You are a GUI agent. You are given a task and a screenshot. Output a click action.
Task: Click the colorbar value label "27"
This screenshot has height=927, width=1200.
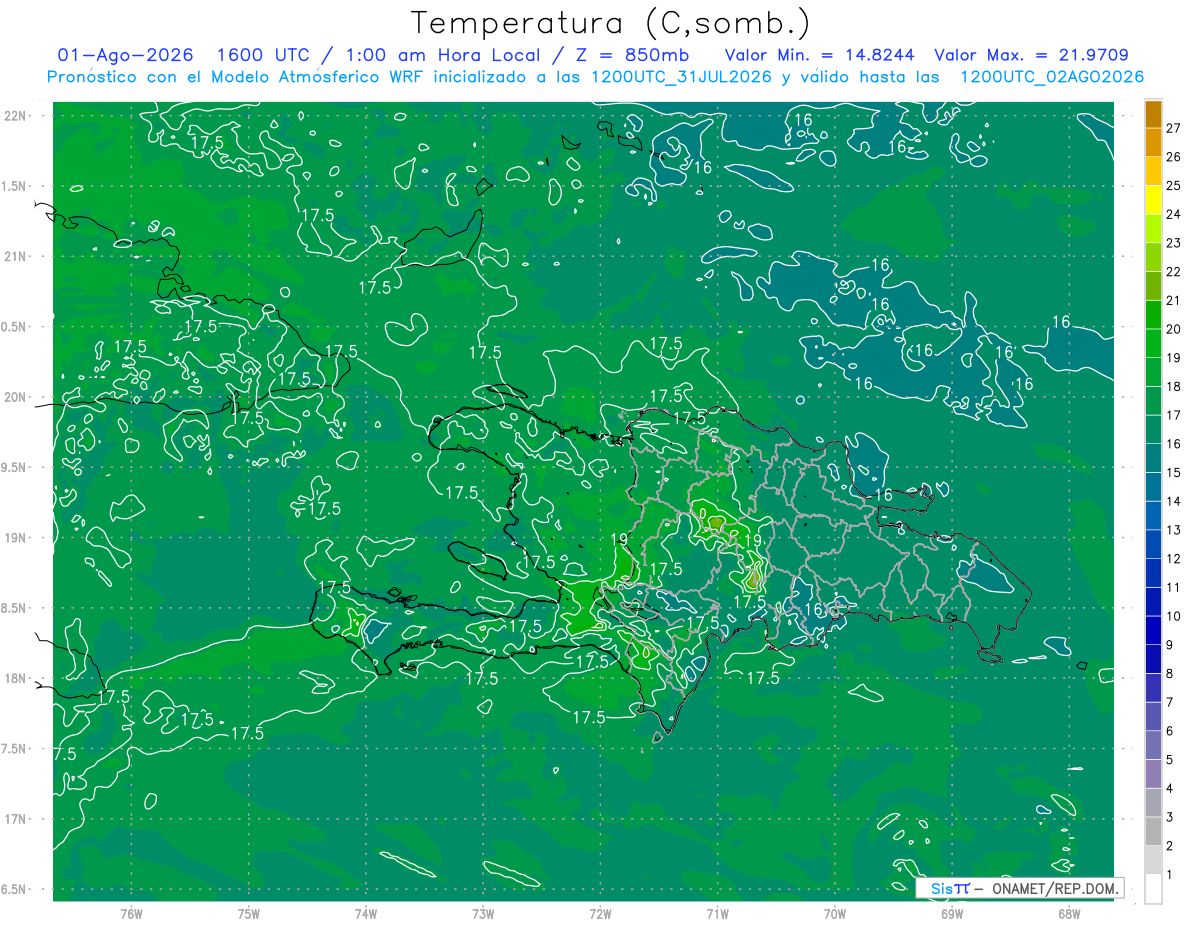tap(1173, 127)
